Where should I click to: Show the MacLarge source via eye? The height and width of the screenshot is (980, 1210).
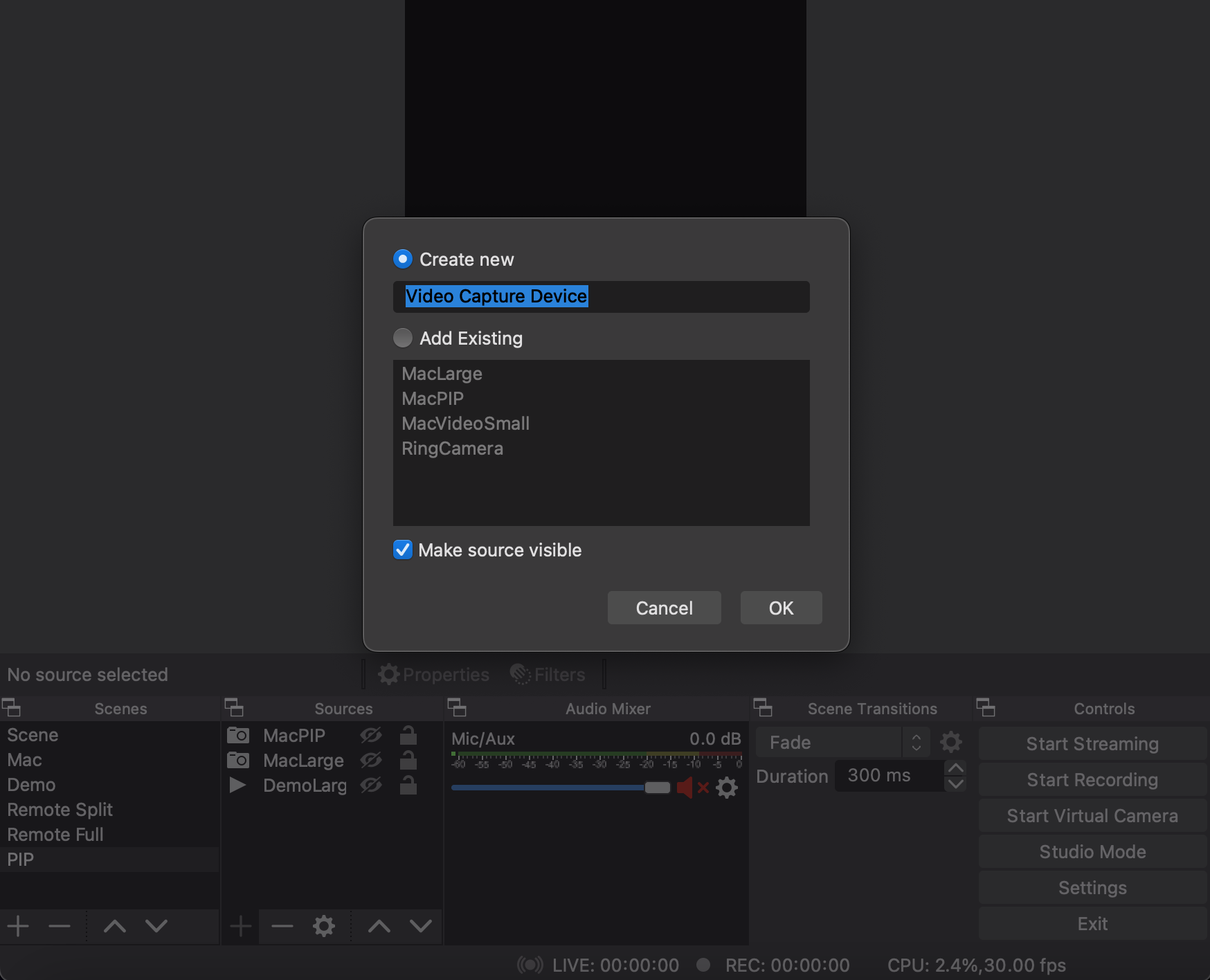pos(371,760)
